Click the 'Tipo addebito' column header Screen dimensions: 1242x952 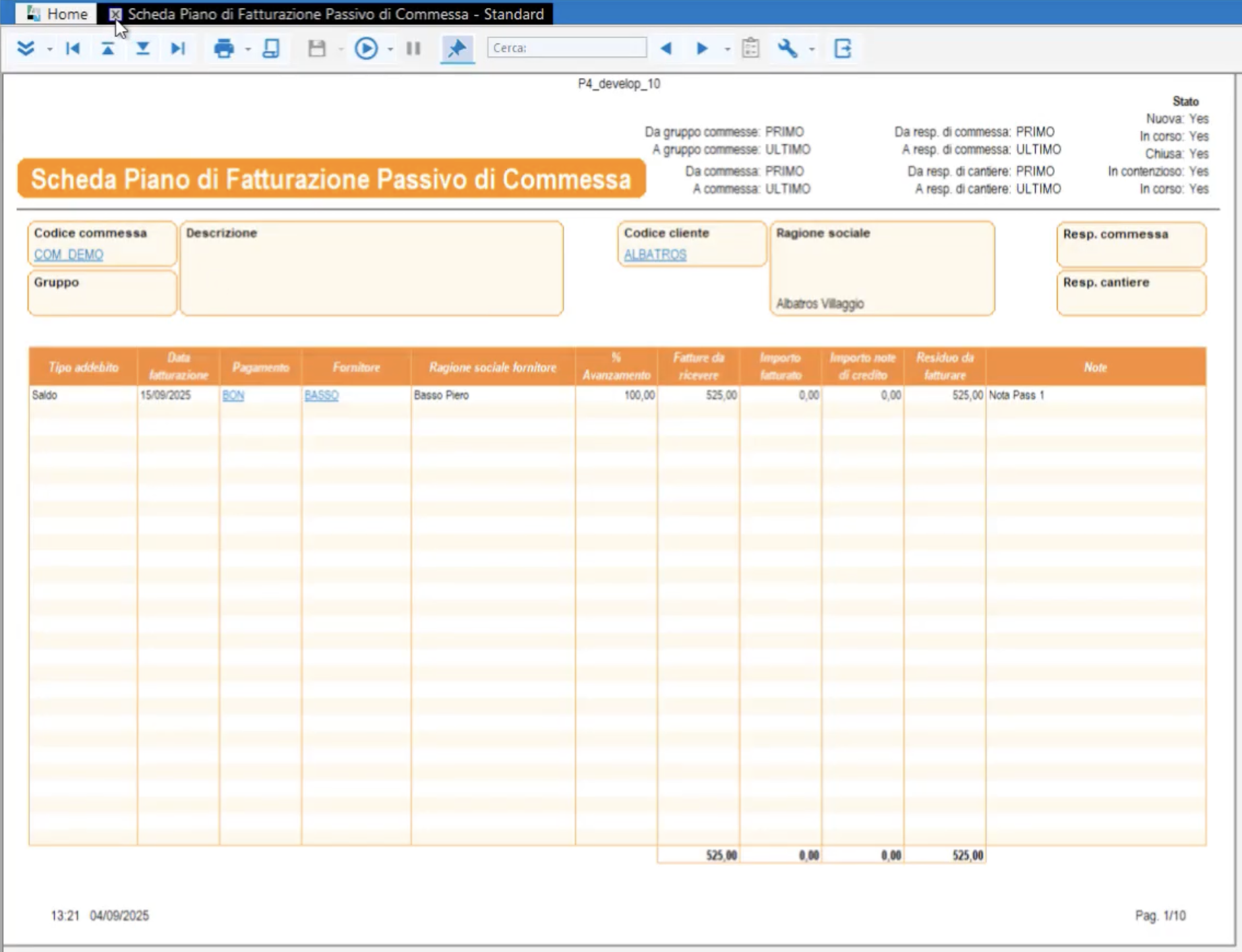pos(83,367)
